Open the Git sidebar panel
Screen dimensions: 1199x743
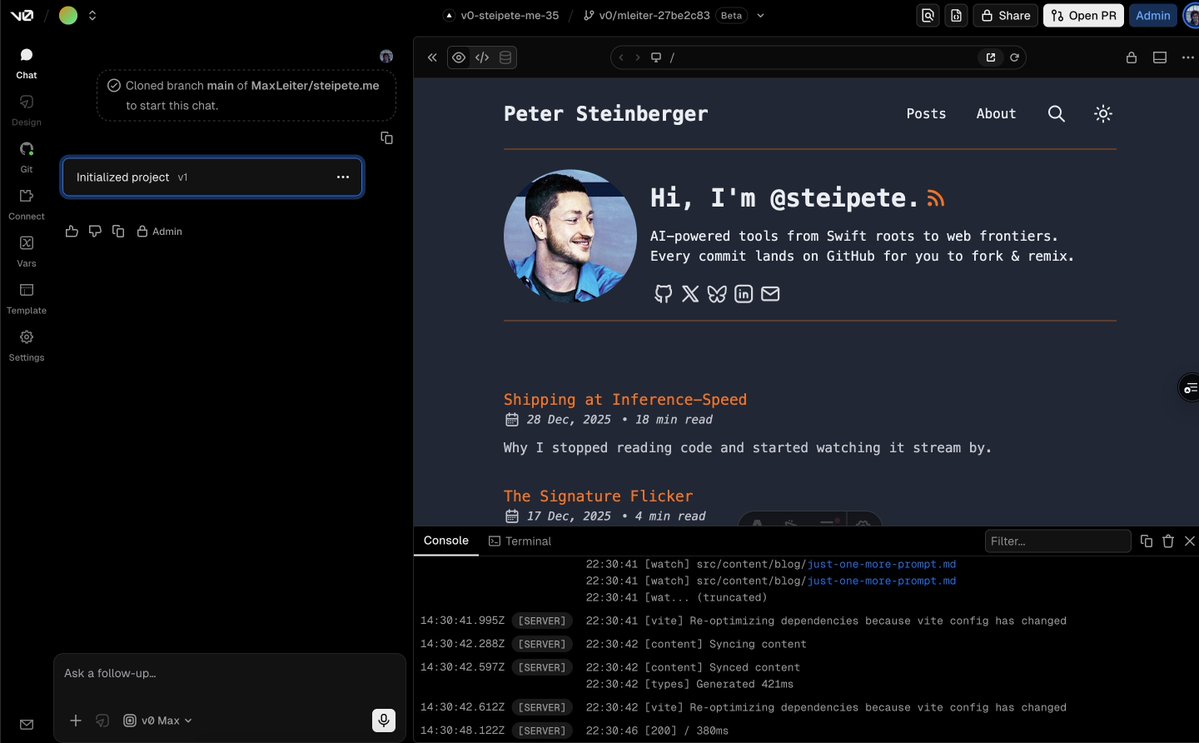[x=26, y=157]
